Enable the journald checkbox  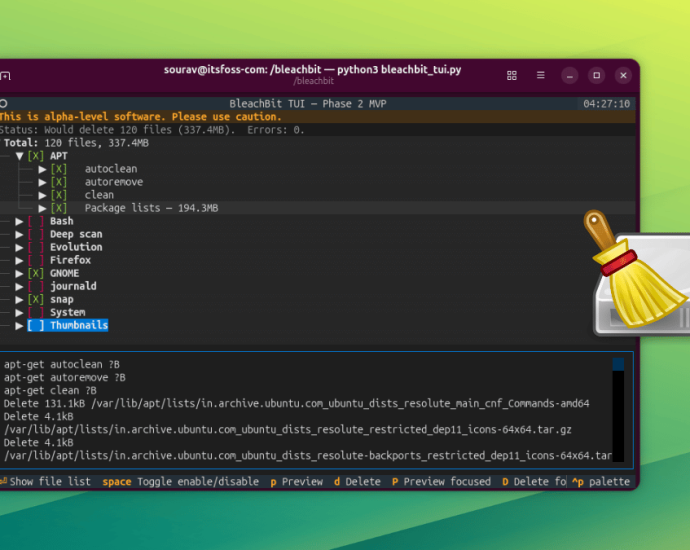point(36,286)
